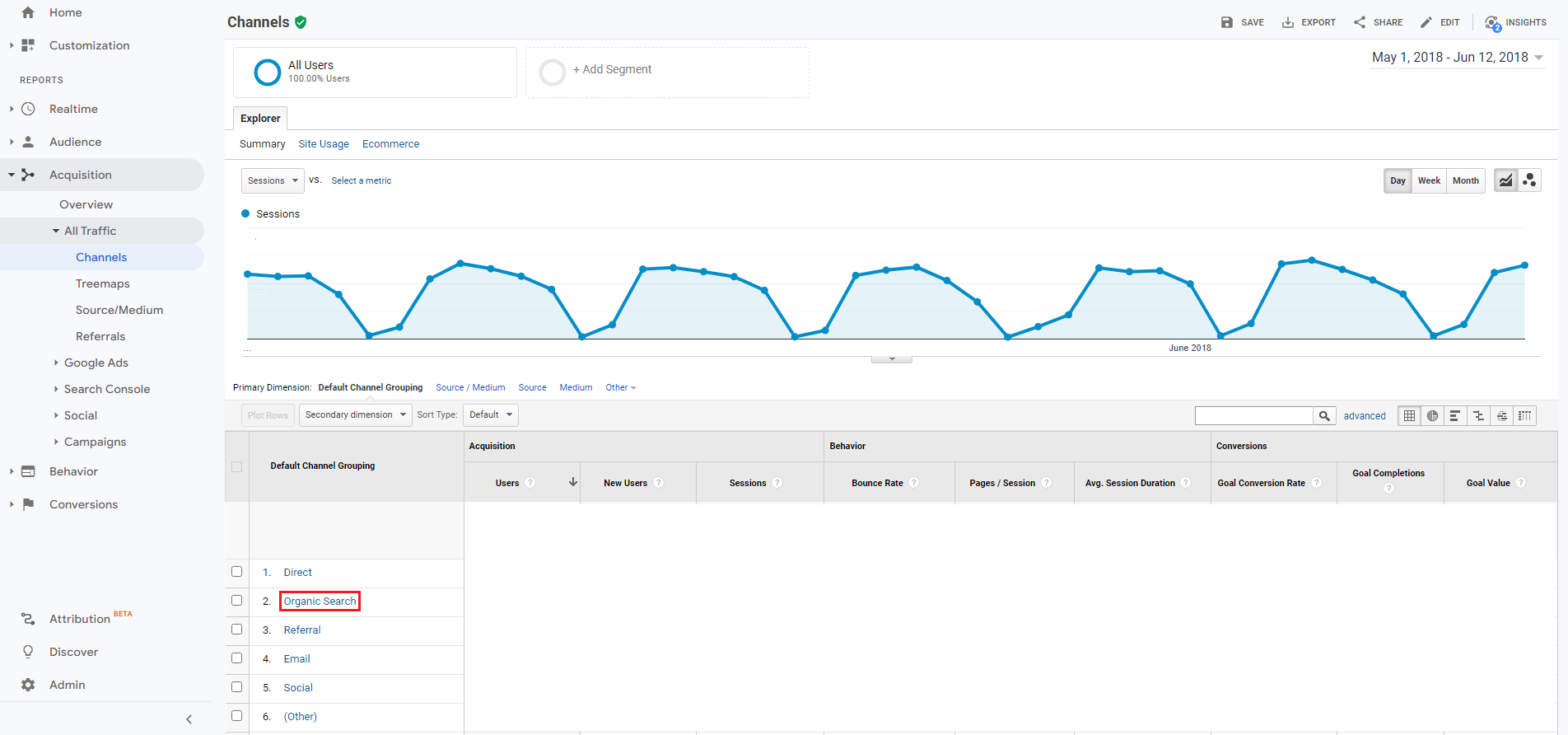Open the Site Usage tab

(324, 144)
